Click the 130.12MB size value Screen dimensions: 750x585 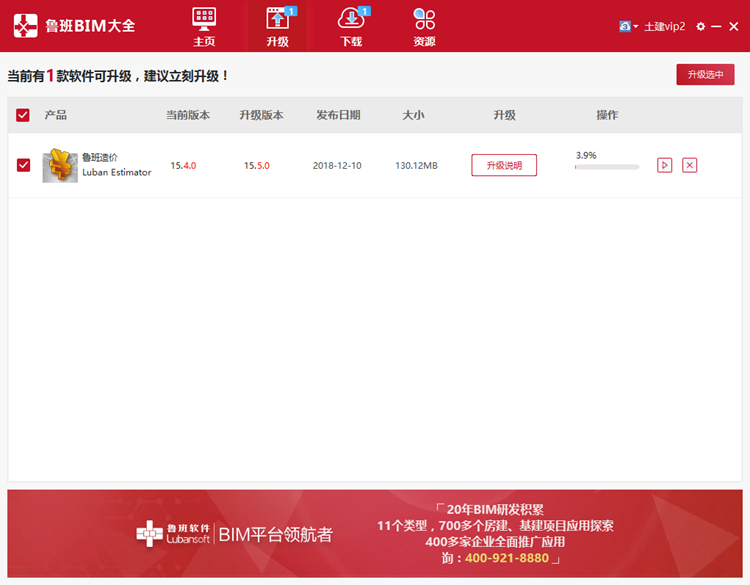click(x=416, y=166)
